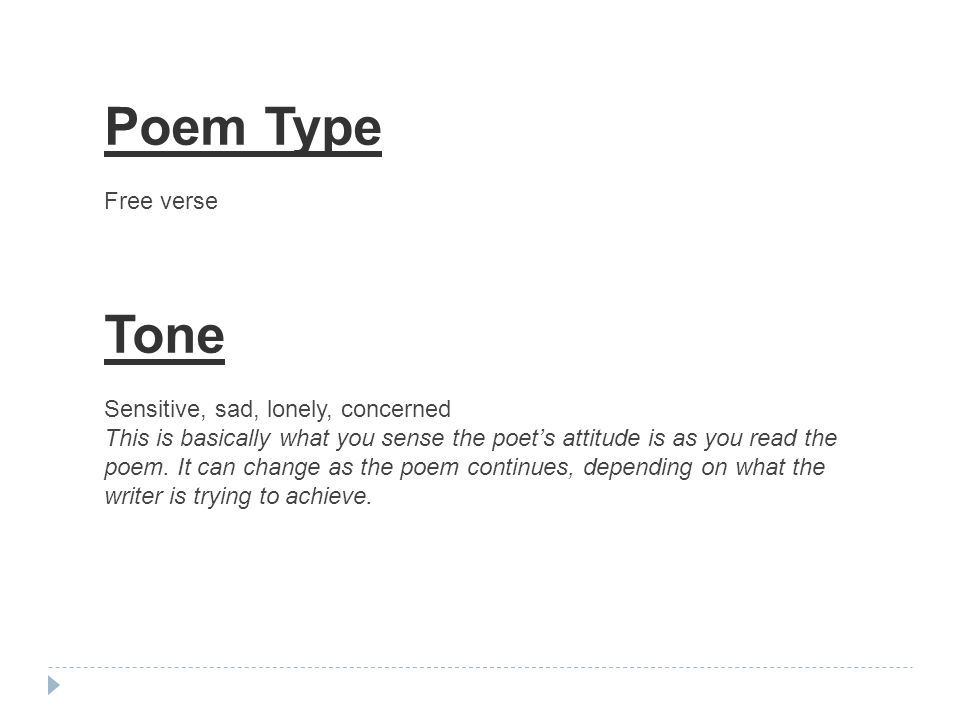Viewport: 960px width, 720px height.
Task: Click the 'Free verse' text line
Action: pyautogui.click(x=161, y=201)
